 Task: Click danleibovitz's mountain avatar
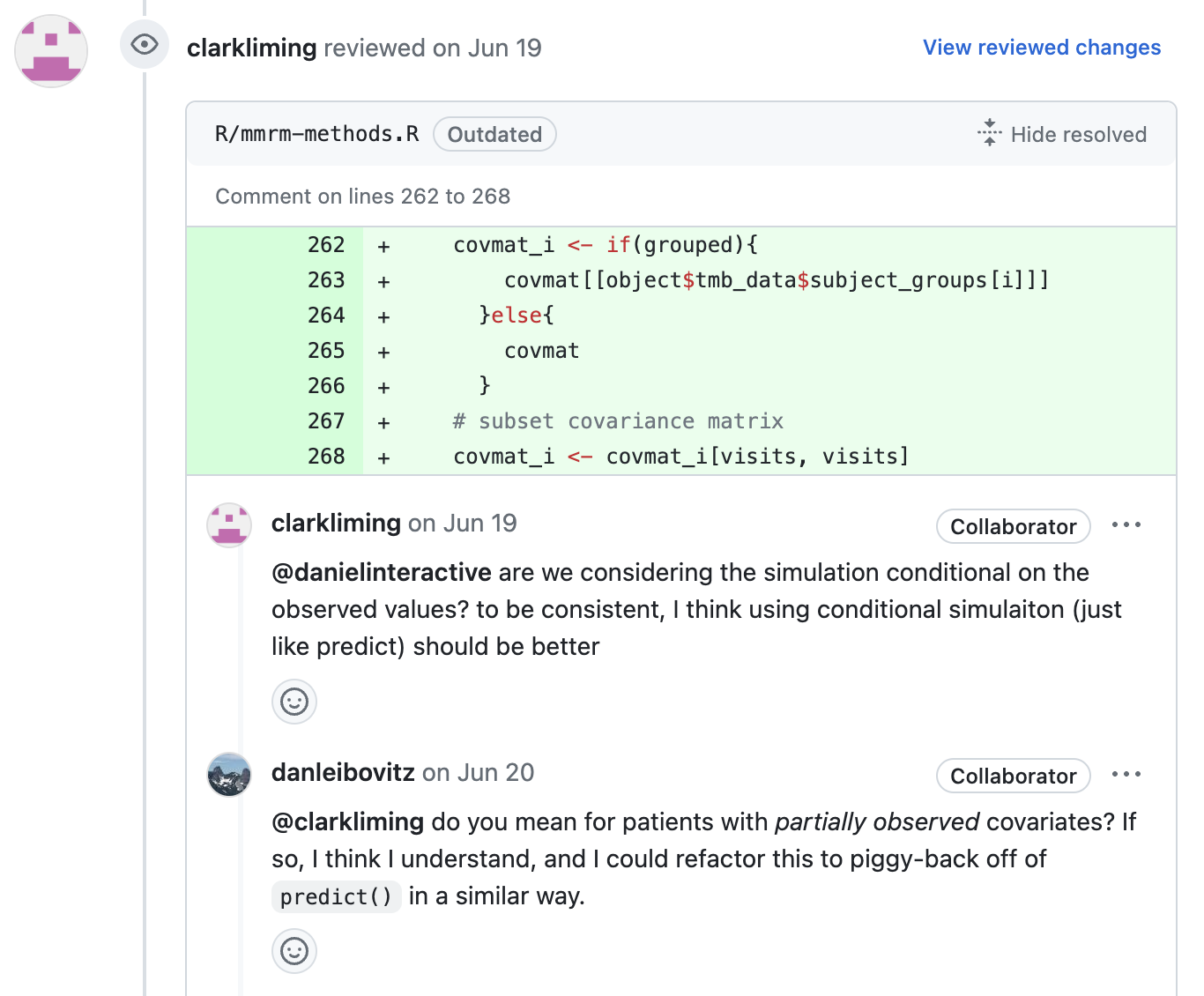tap(229, 775)
